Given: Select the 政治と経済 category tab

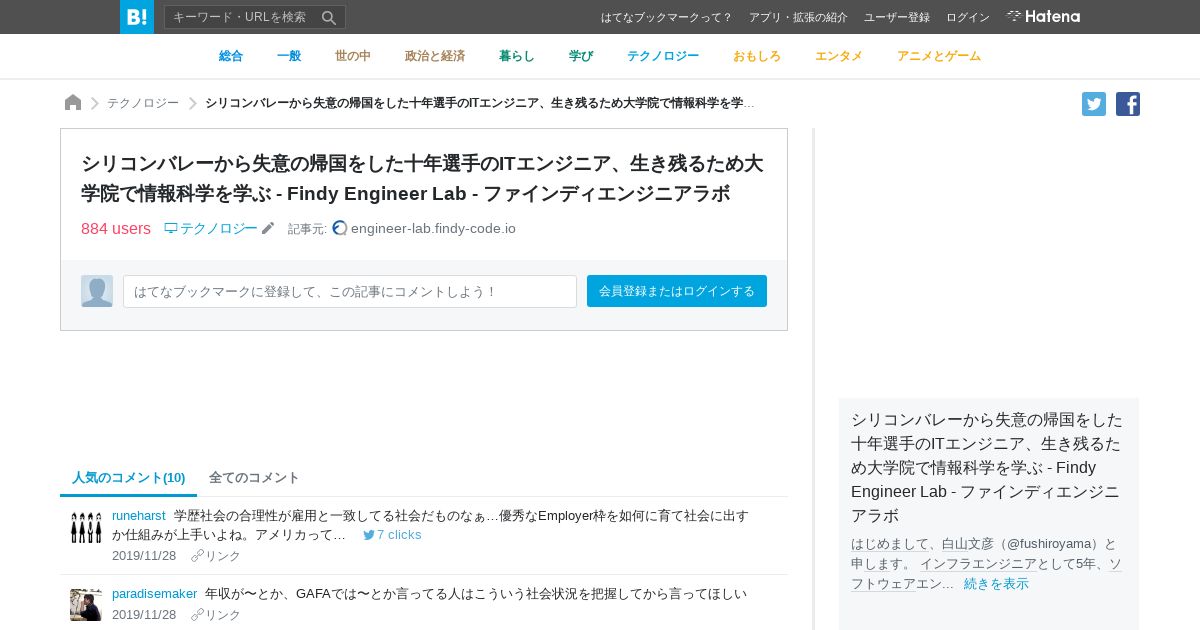Looking at the screenshot, I should pos(435,56).
